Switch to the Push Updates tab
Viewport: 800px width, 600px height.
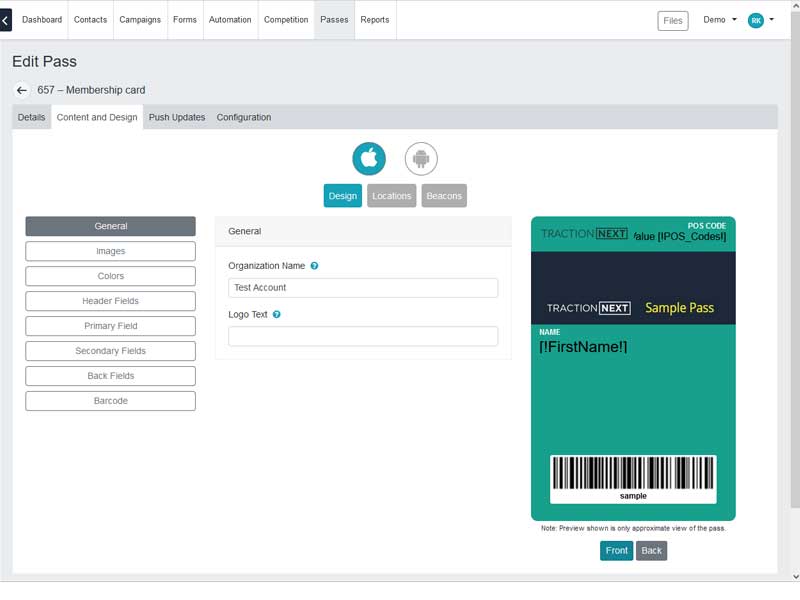(x=177, y=117)
